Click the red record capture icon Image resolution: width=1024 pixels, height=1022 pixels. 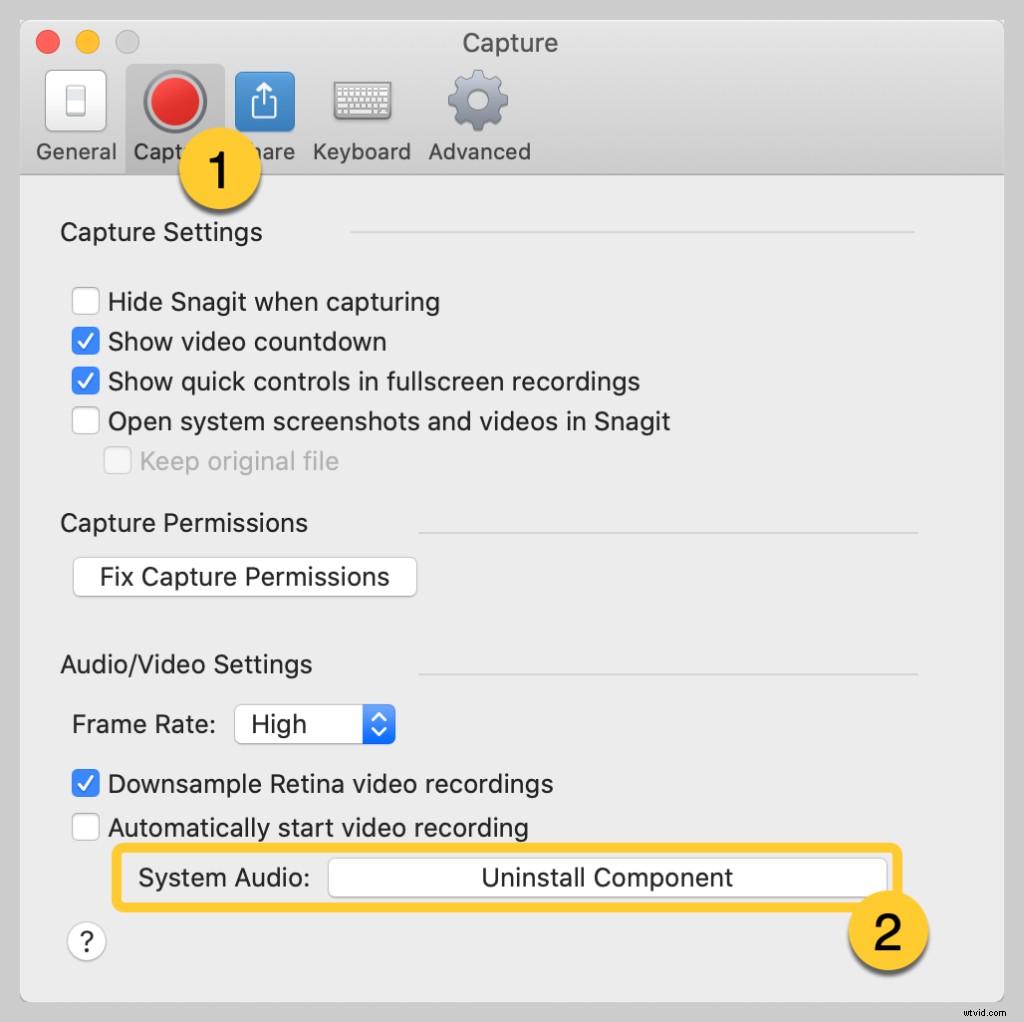[175, 100]
